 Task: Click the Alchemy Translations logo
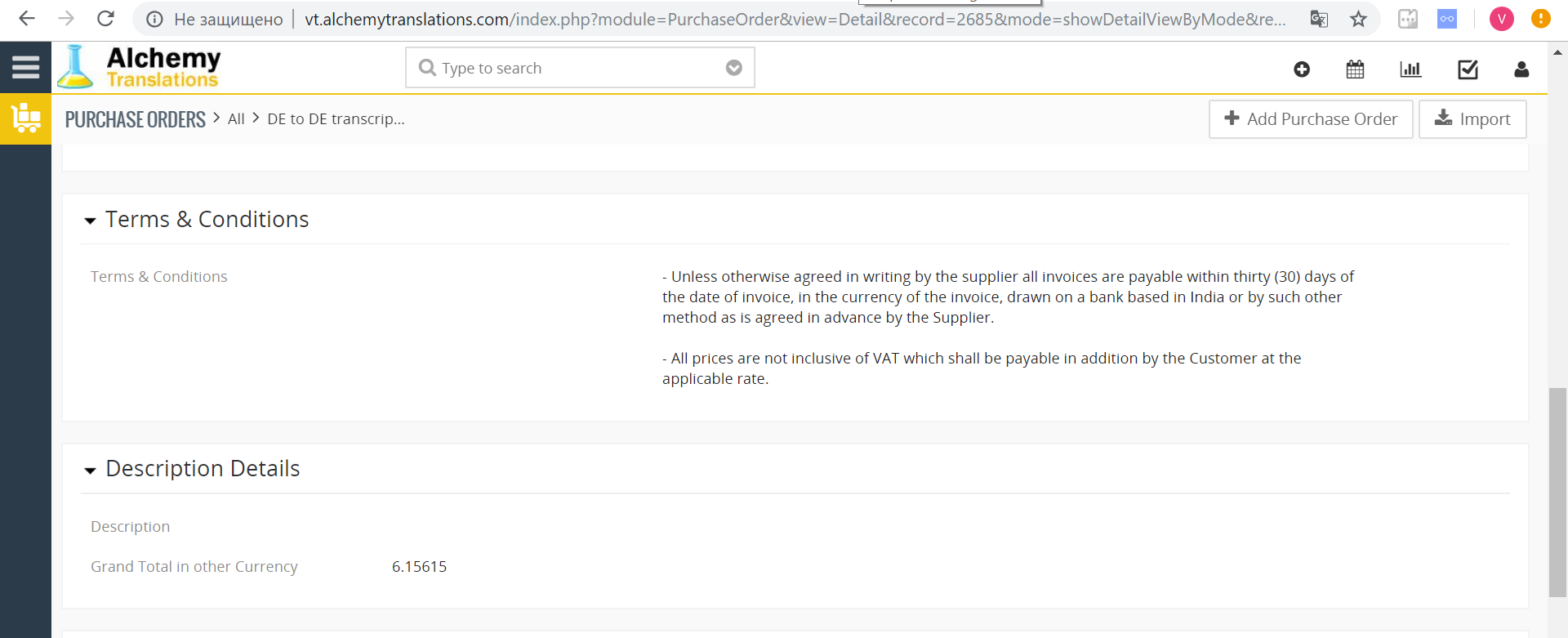(x=140, y=67)
